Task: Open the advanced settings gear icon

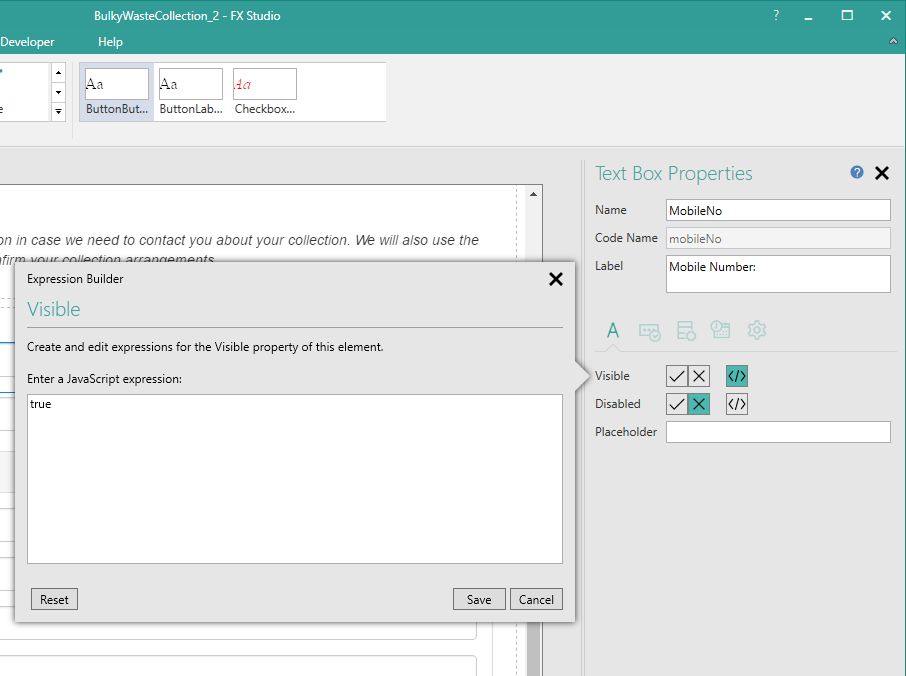Action: [x=757, y=330]
